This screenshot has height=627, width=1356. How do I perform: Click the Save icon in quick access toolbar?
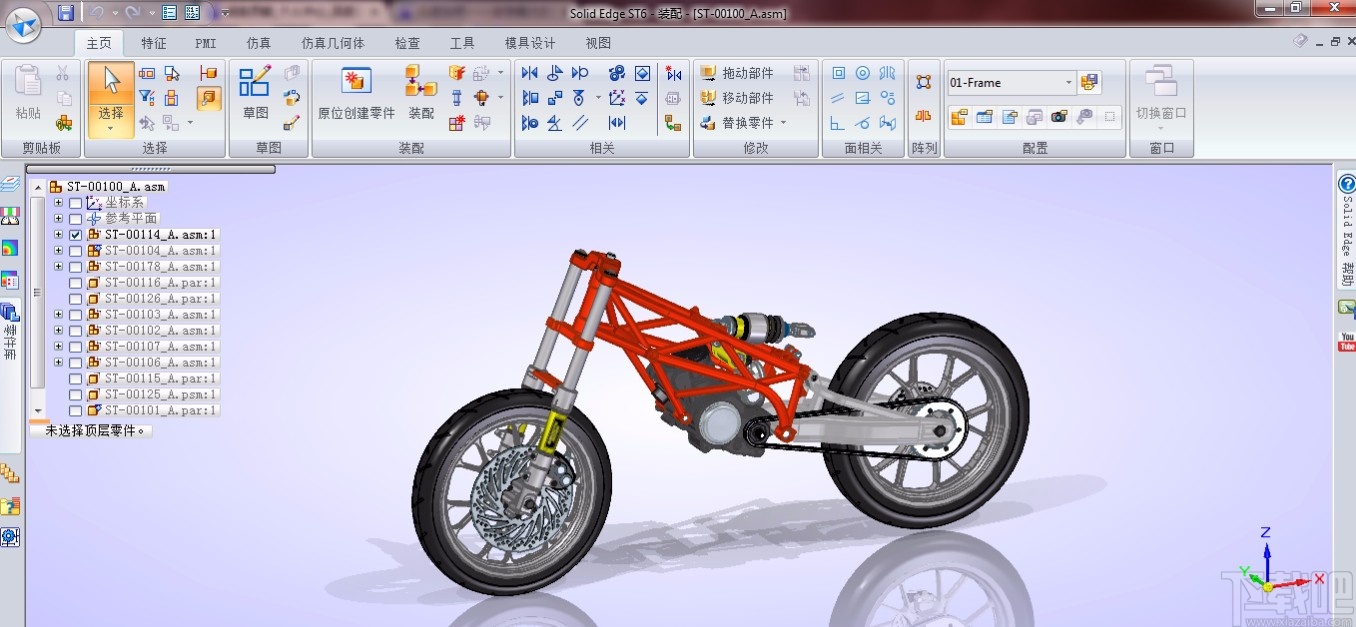pos(66,12)
